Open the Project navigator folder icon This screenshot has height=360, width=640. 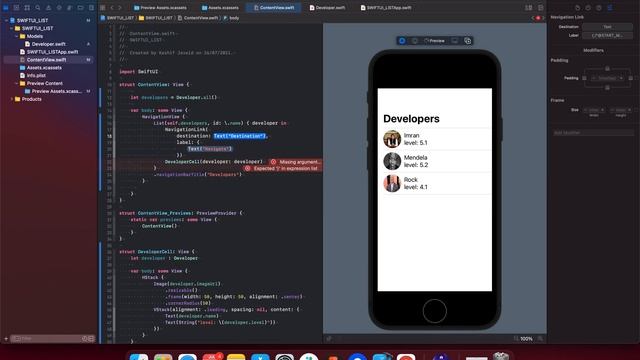pyautogui.click(x=6, y=7)
